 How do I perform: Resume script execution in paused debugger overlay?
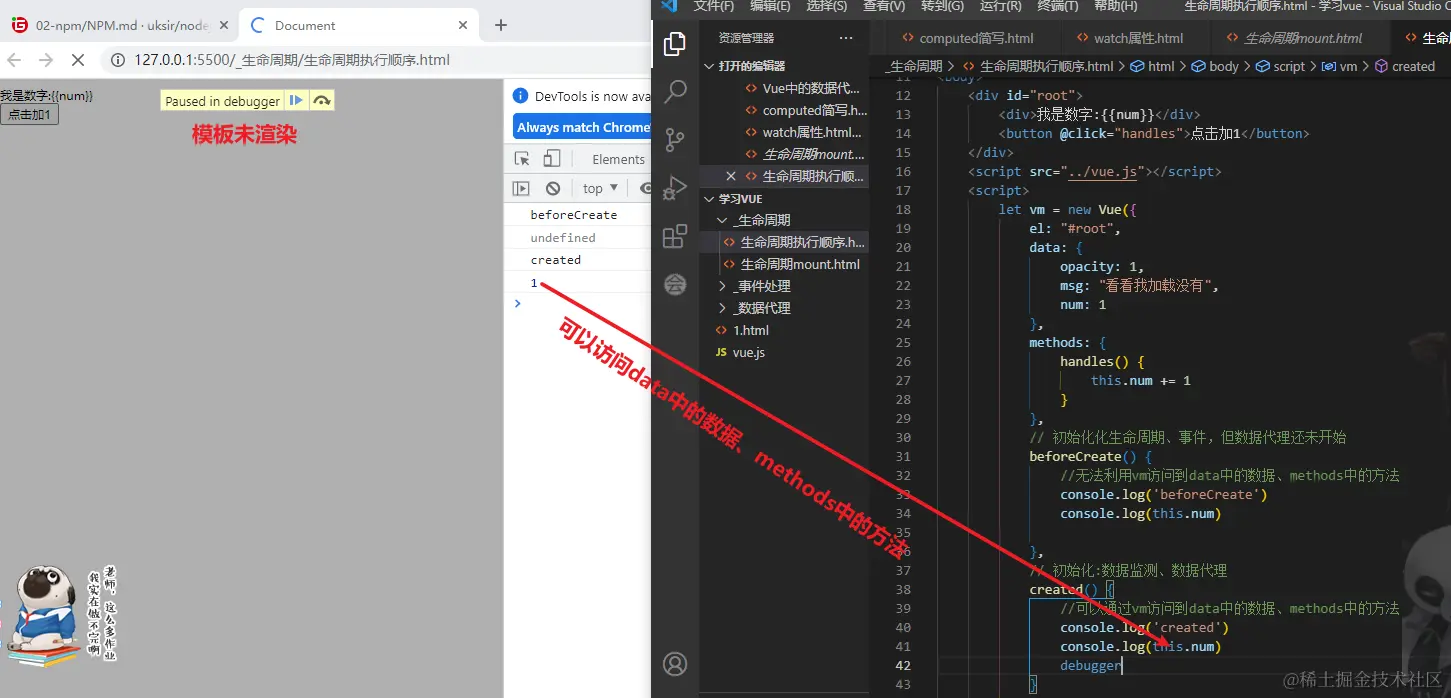pos(296,100)
